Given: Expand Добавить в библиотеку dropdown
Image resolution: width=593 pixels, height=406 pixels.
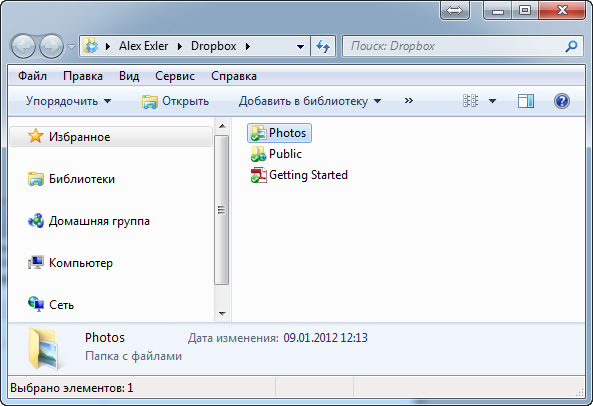Looking at the screenshot, I should (310, 101).
